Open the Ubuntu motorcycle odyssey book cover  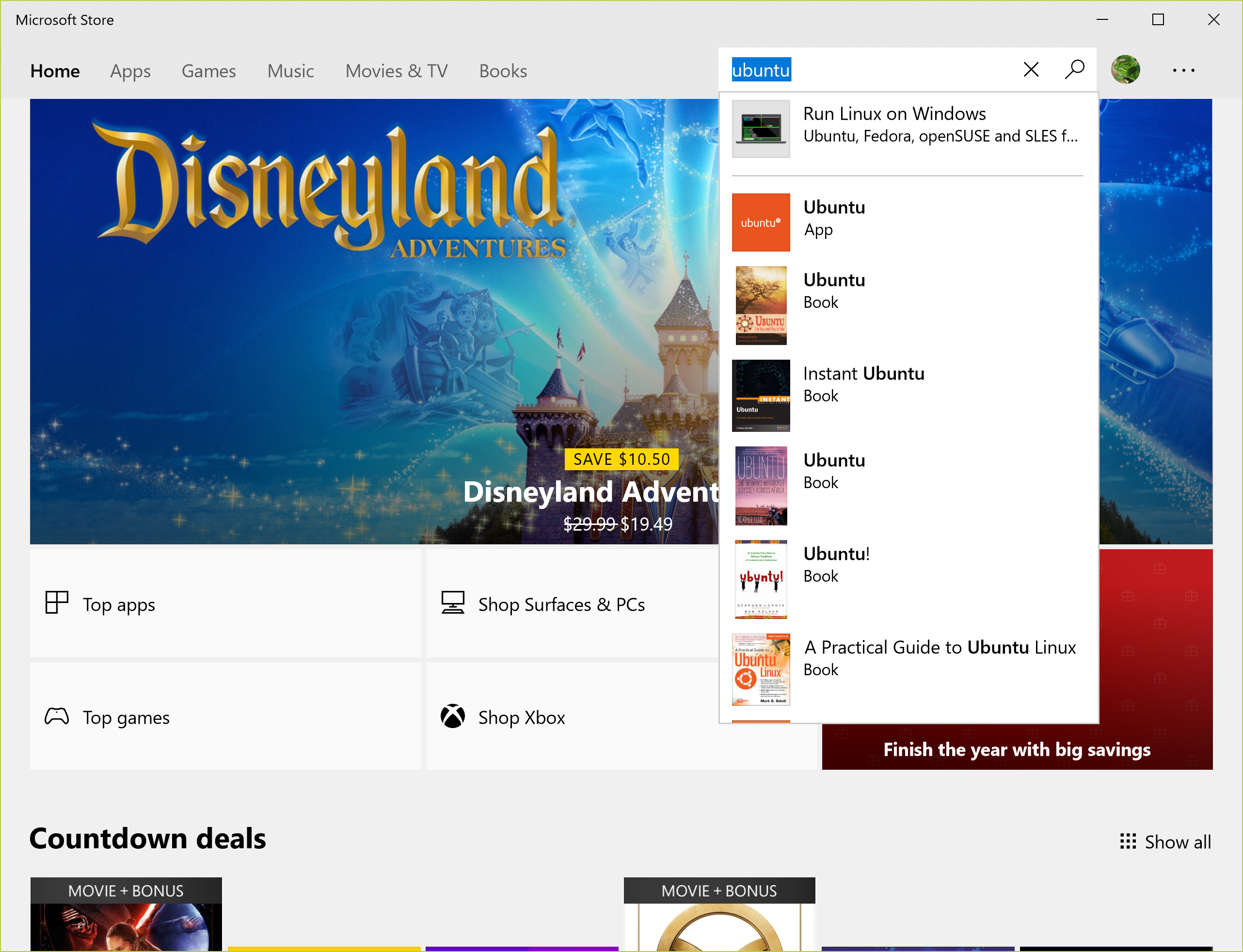coord(761,486)
